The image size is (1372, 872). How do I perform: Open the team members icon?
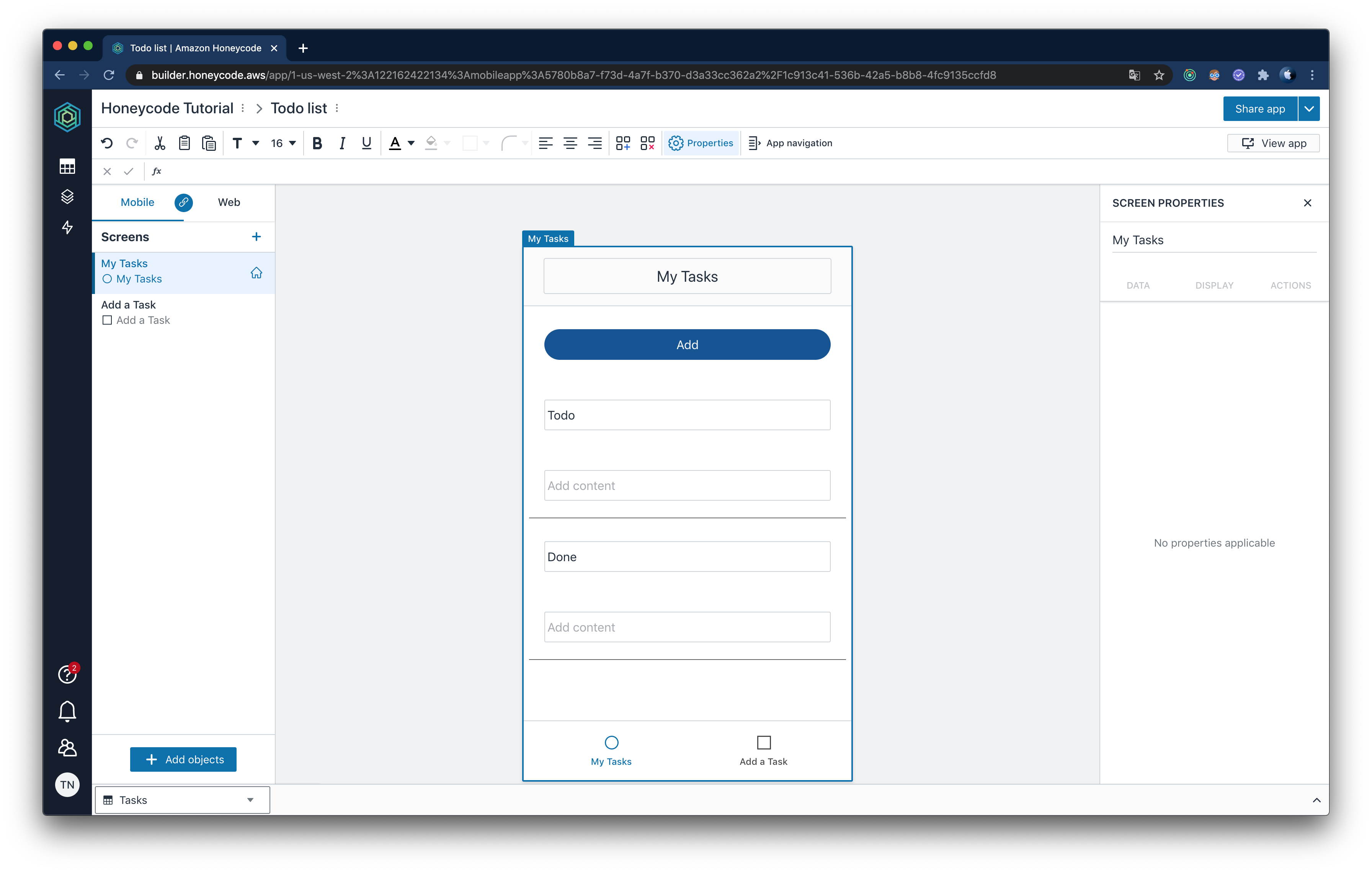tap(67, 747)
